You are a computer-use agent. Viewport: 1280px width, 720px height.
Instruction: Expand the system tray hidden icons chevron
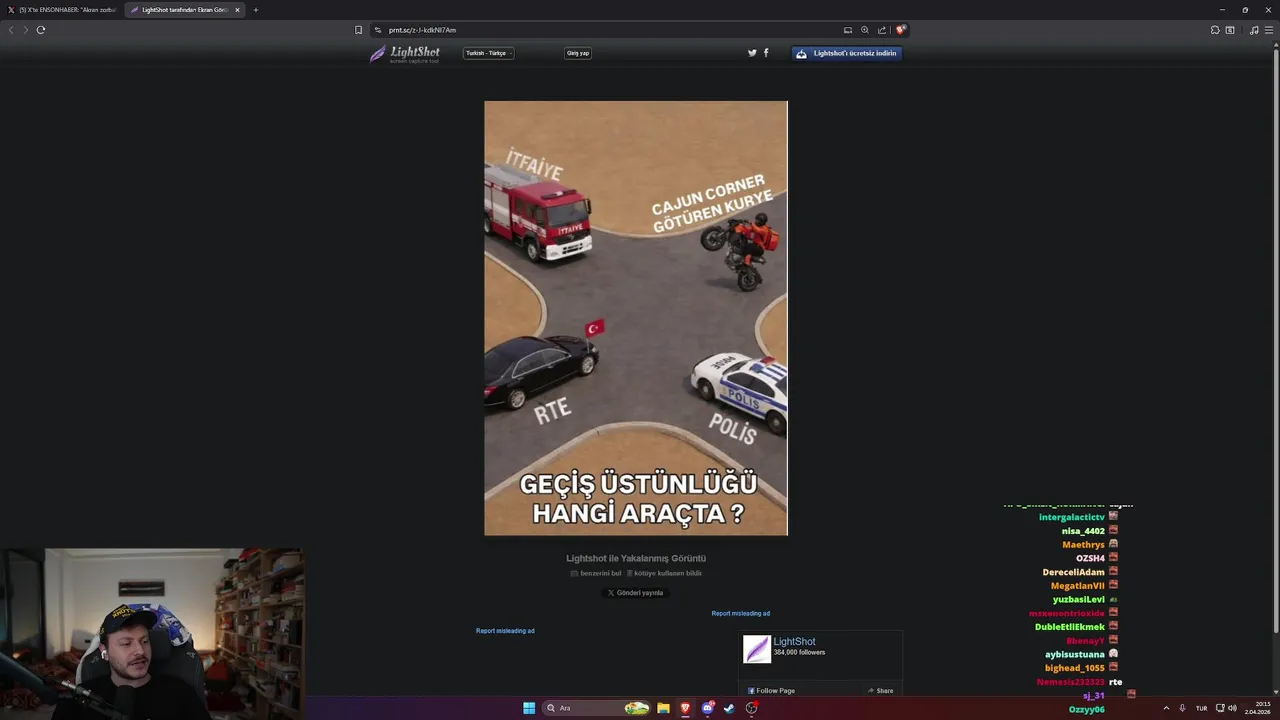[1166, 708]
